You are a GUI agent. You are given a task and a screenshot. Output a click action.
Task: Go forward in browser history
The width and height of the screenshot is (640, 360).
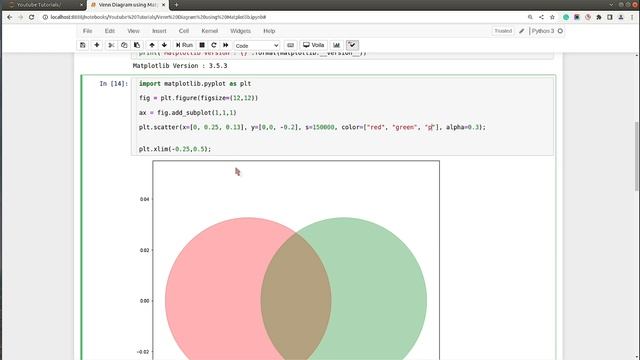(x=20, y=17)
